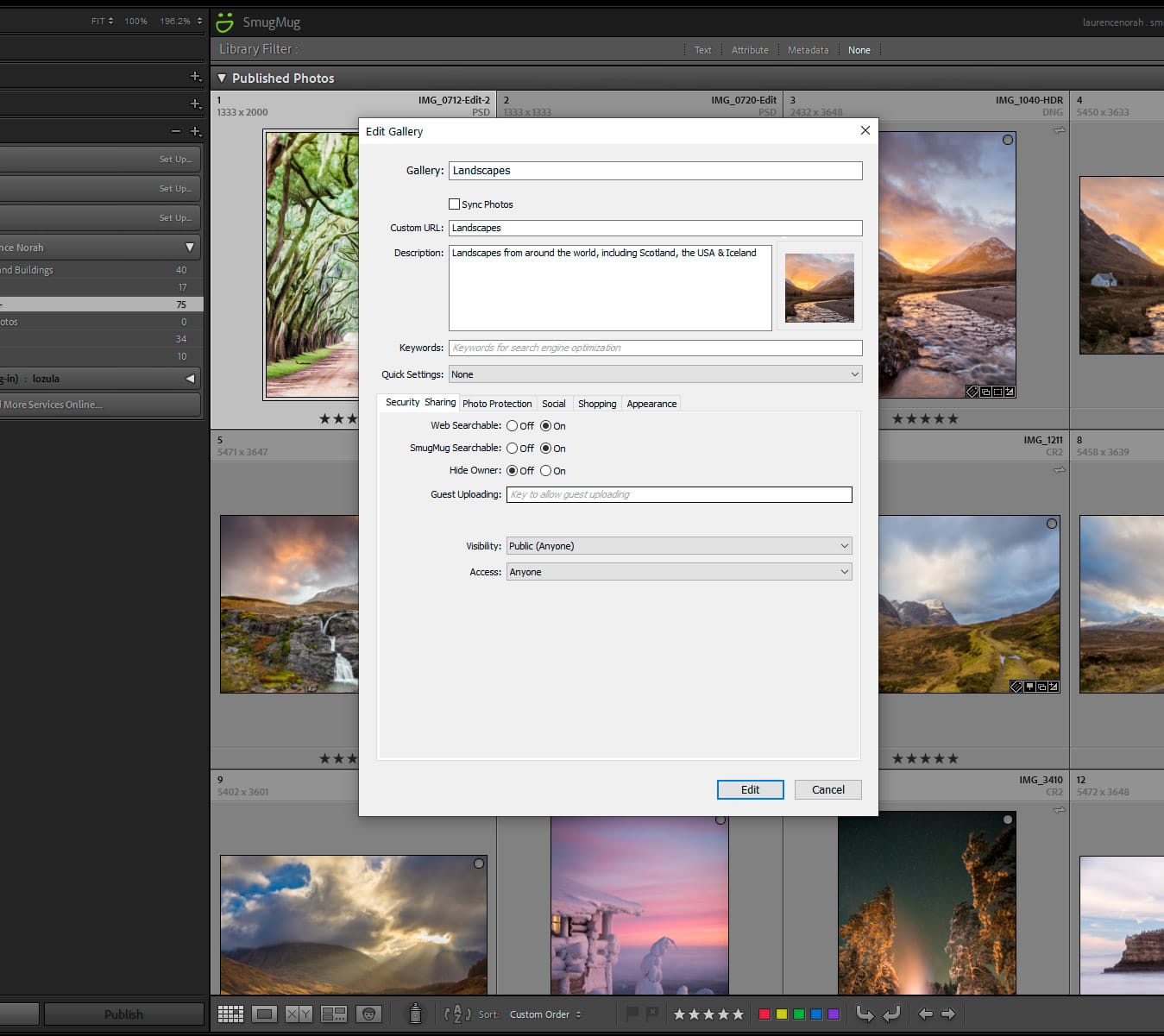Click the Edit button in the dialog
Screen dimensions: 1164x1036
(749, 789)
